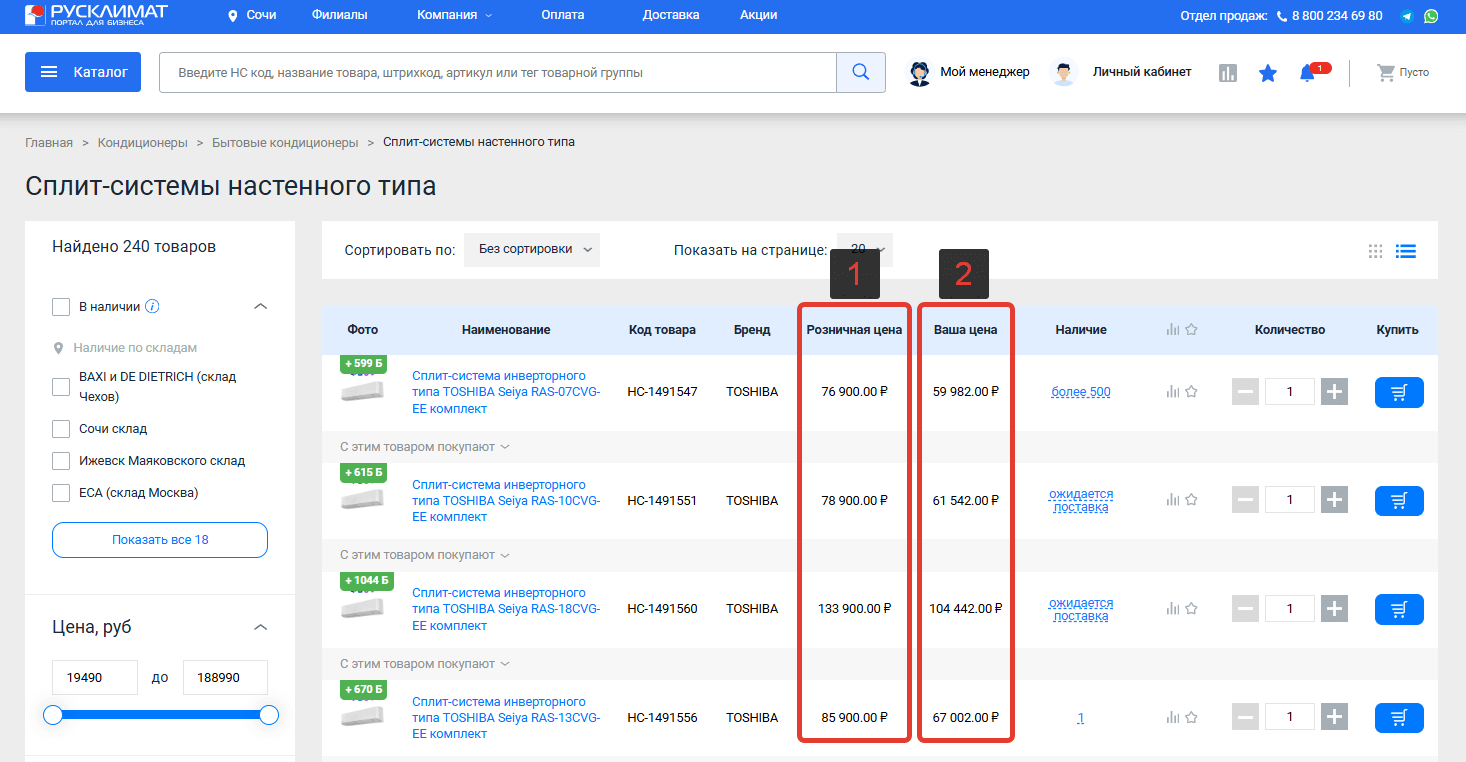The width and height of the screenshot is (1466, 762).
Task: Open Оплата menu item
Action: coord(563,15)
